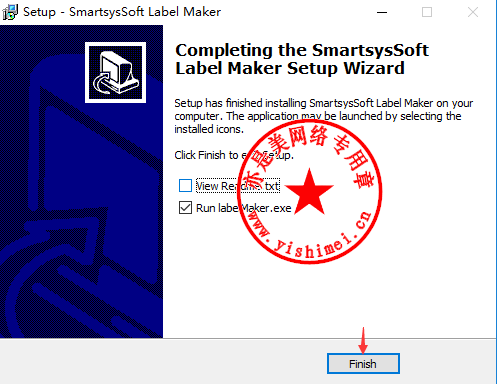Image resolution: width=497 pixels, height=384 pixels.
Task: Select the View Readme.txt label text
Action: point(238,186)
